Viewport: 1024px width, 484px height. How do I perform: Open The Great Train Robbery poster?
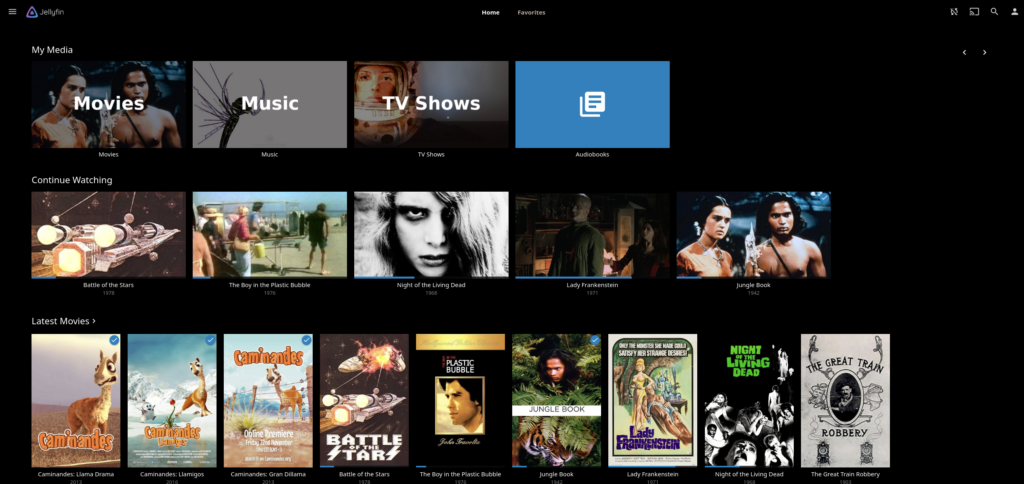tap(845, 401)
